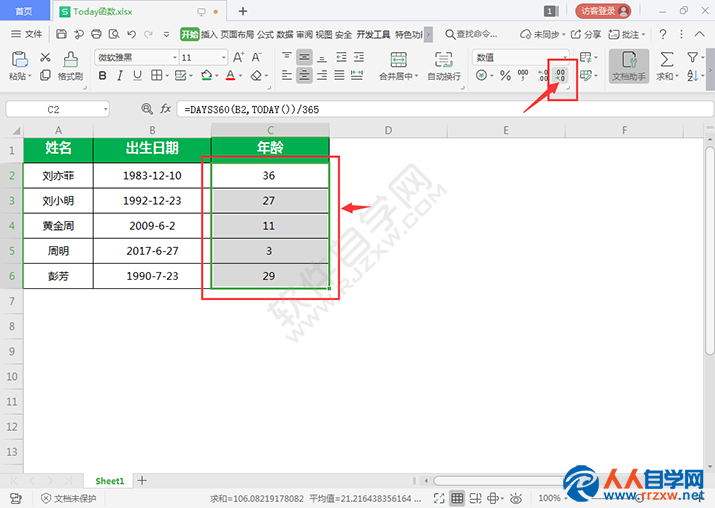This screenshot has height=508, width=715.
Task: Click the eraser clear formatting icon
Action: tap(256, 75)
